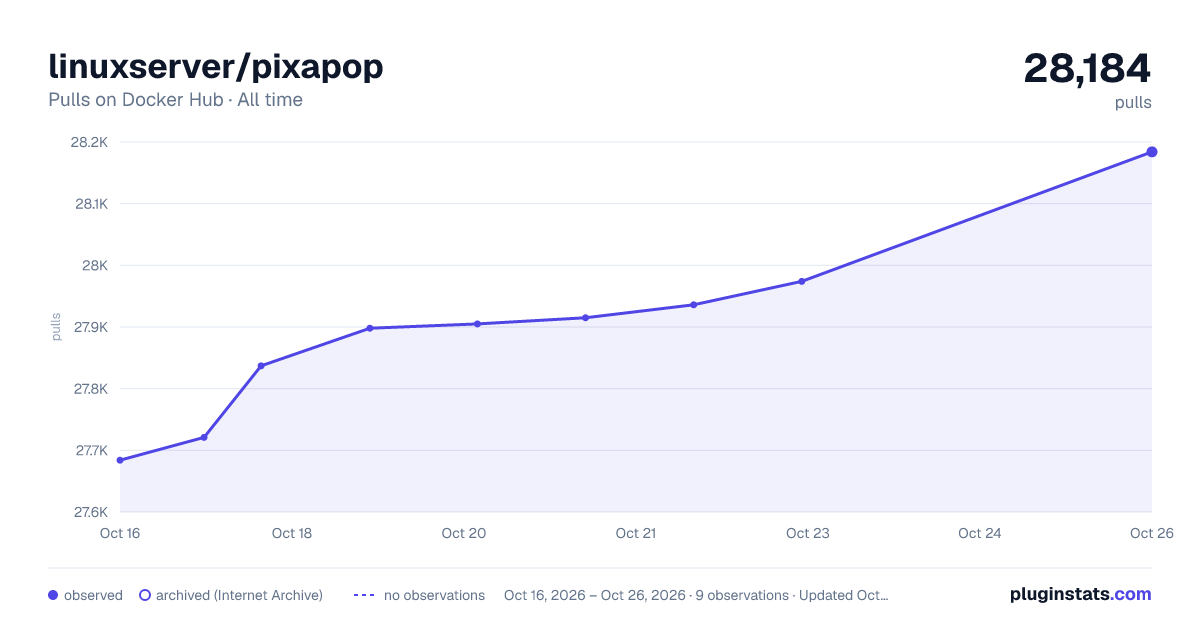Click the 27.6K y-axis label
The image size is (1200, 630).
[89, 512]
